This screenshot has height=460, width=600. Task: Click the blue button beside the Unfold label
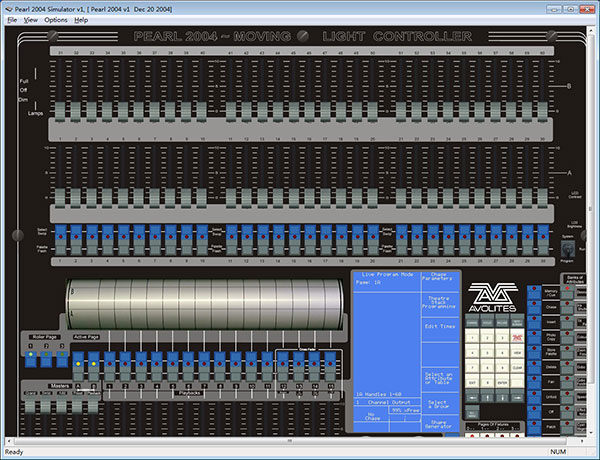pos(534,397)
